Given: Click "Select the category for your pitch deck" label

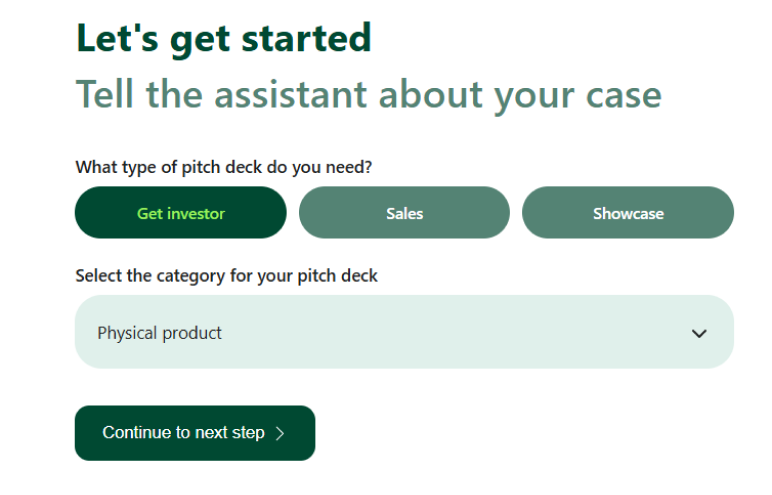Looking at the screenshot, I should [x=226, y=276].
